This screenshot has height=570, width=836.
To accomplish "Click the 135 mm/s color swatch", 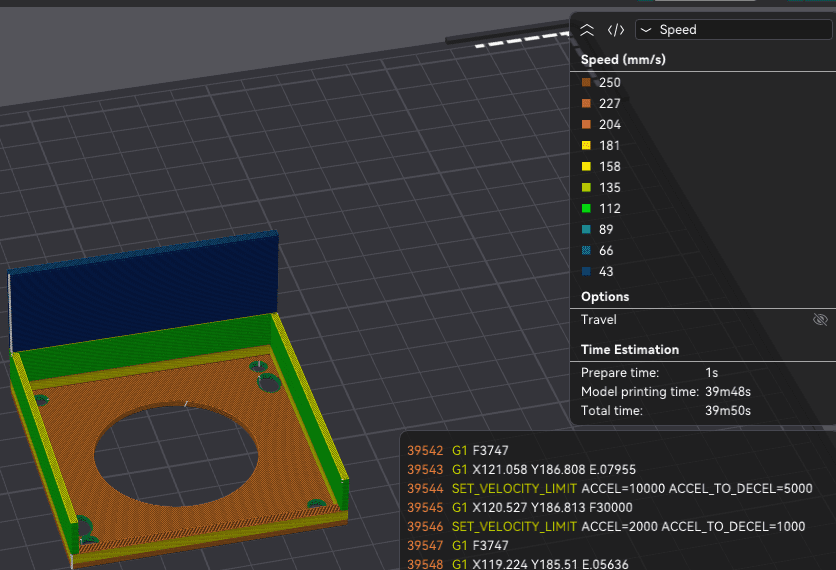I will 586,187.
